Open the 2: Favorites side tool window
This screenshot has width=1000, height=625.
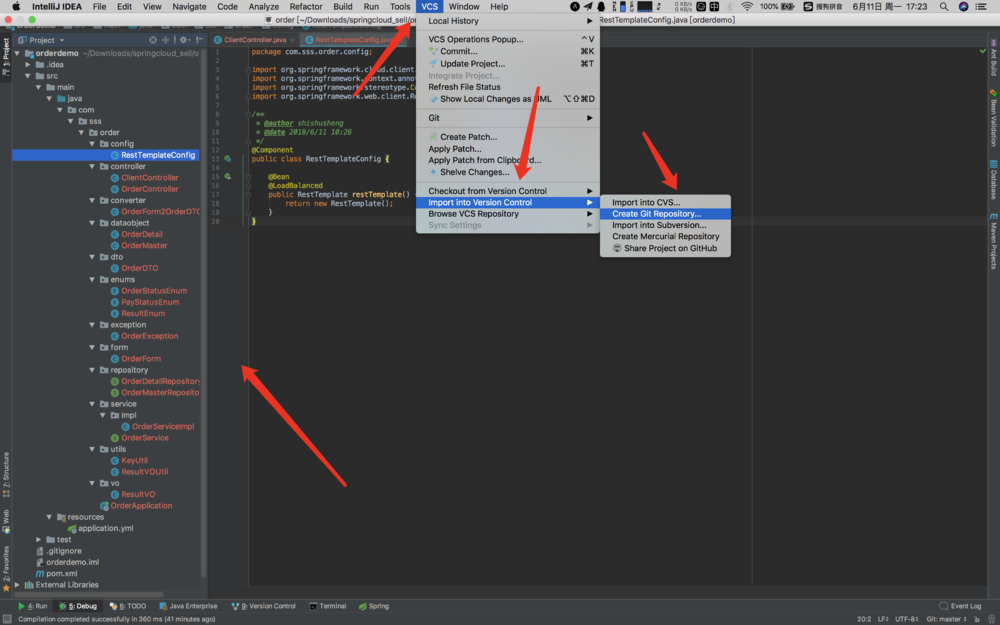point(6,568)
